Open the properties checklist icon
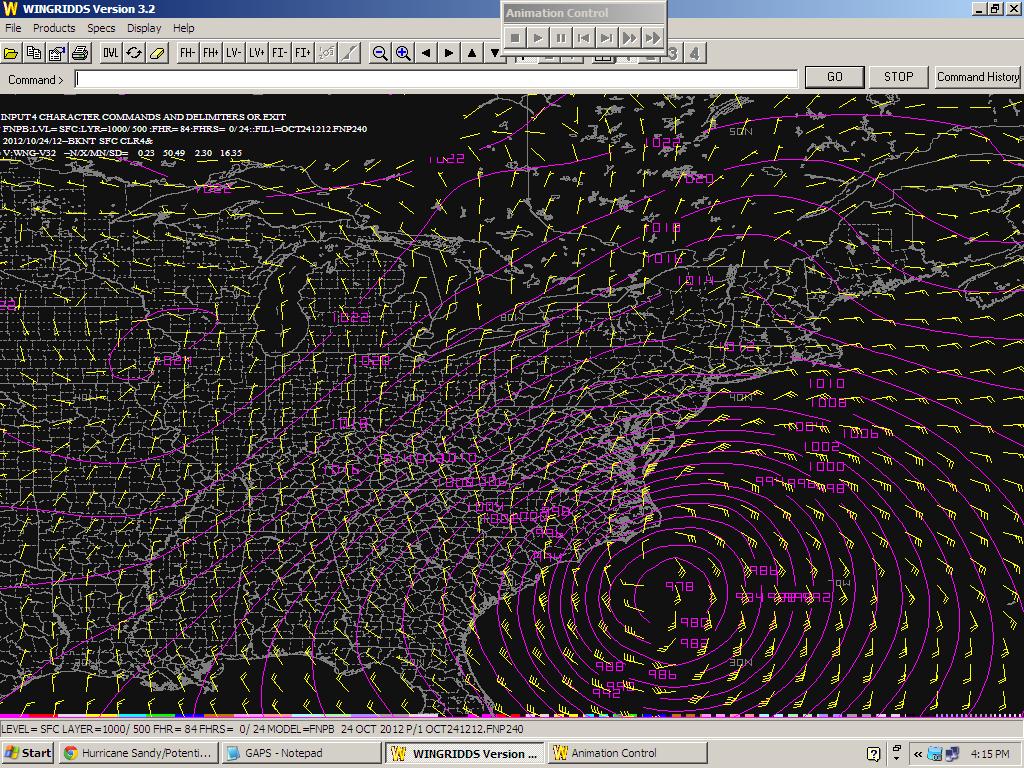Image resolution: width=1024 pixels, height=768 pixels. click(57, 53)
